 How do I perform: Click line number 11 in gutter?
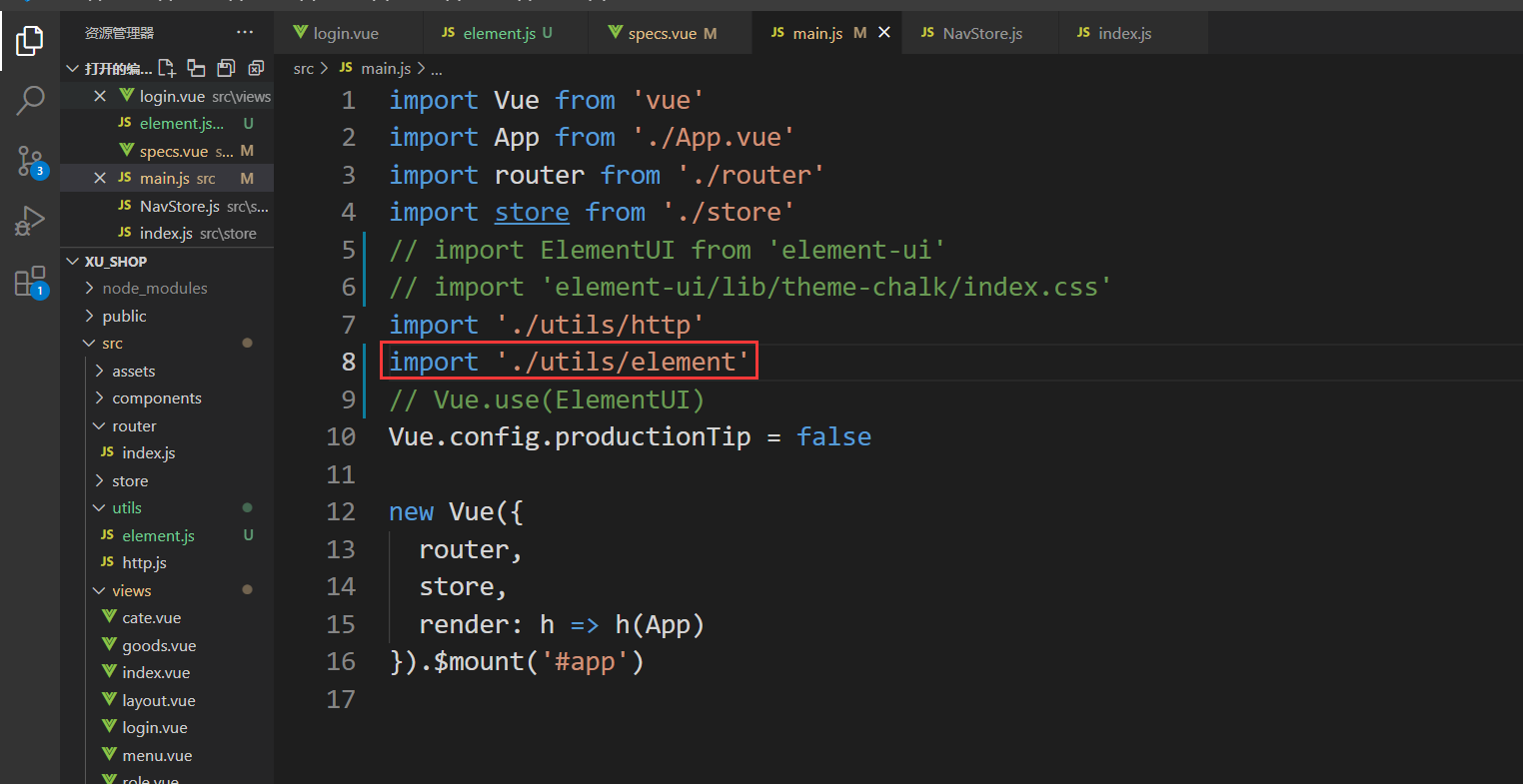point(341,474)
